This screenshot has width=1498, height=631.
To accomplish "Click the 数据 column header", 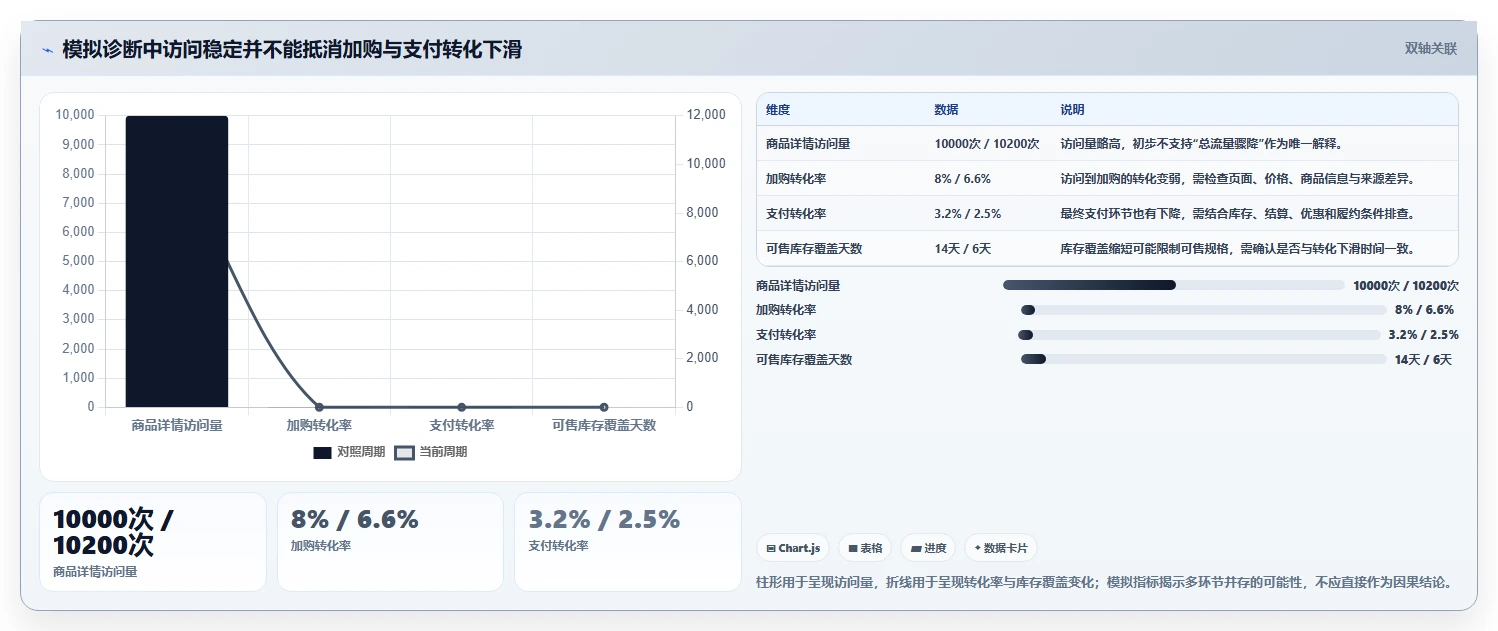I will pyautogui.click(x=946, y=110).
